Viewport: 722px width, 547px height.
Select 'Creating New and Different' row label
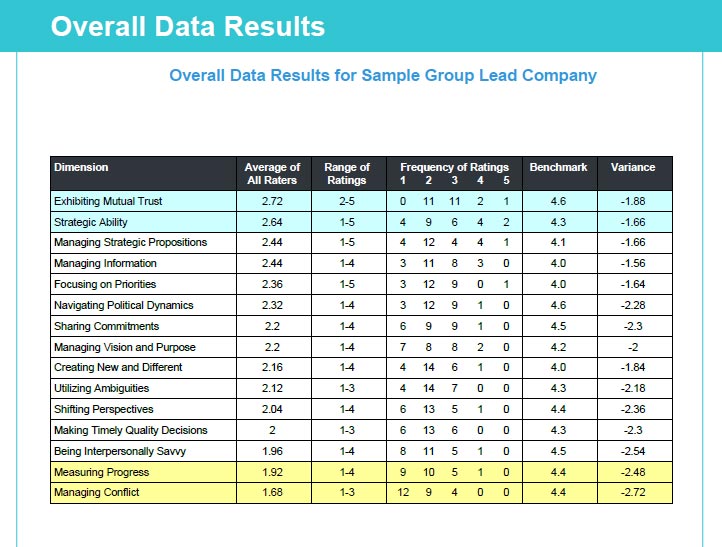[118, 367]
